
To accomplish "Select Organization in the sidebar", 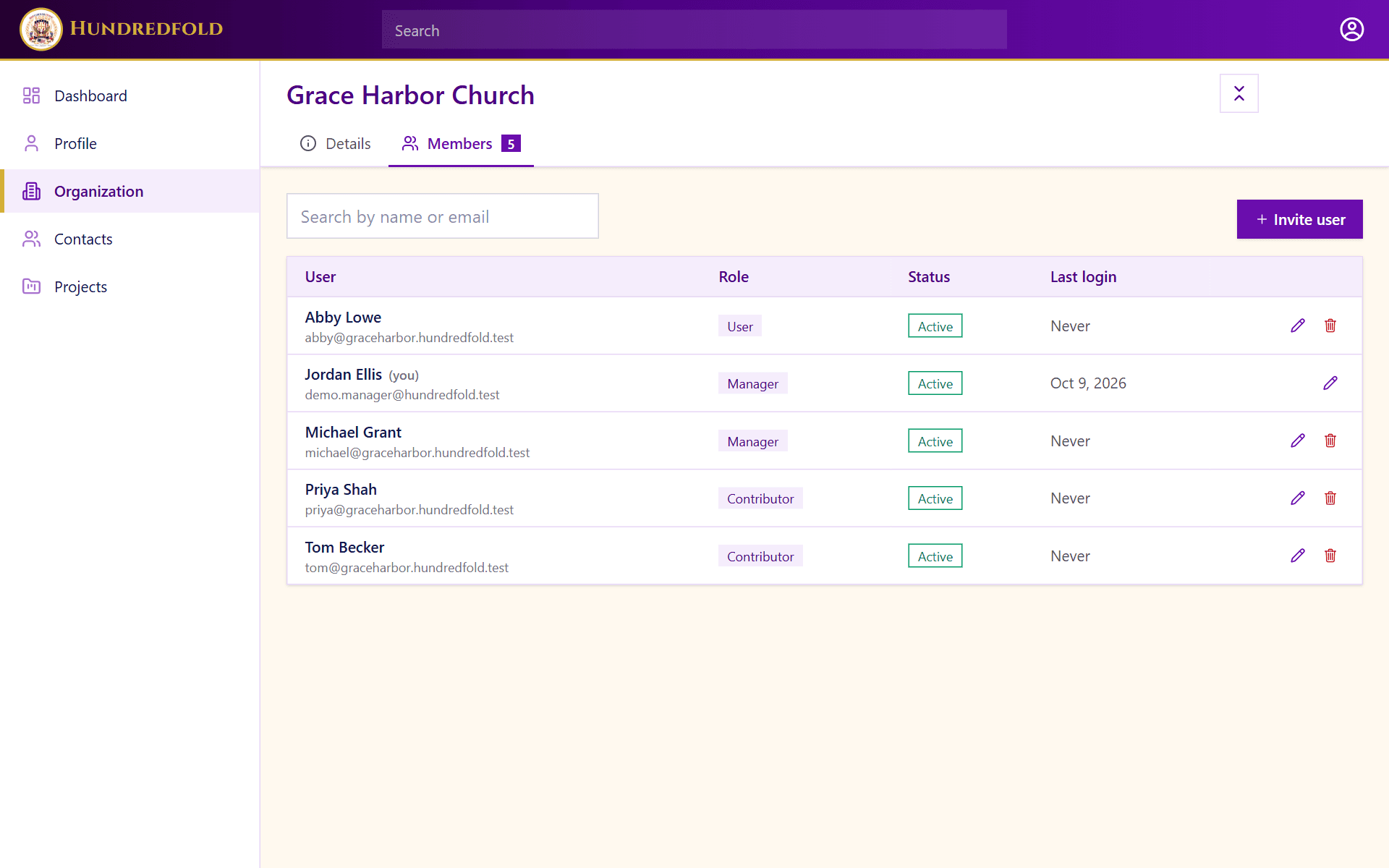I will 130,191.
